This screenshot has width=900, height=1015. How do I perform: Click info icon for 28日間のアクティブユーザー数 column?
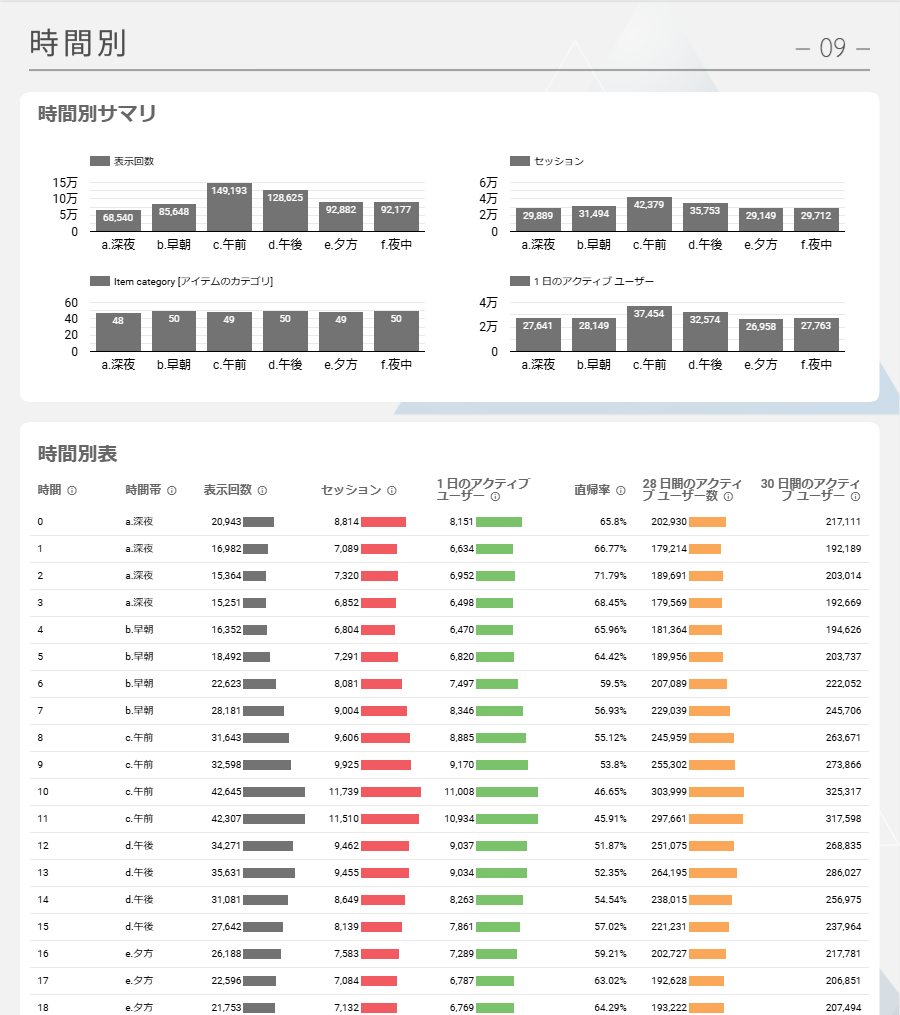click(728, 497)
